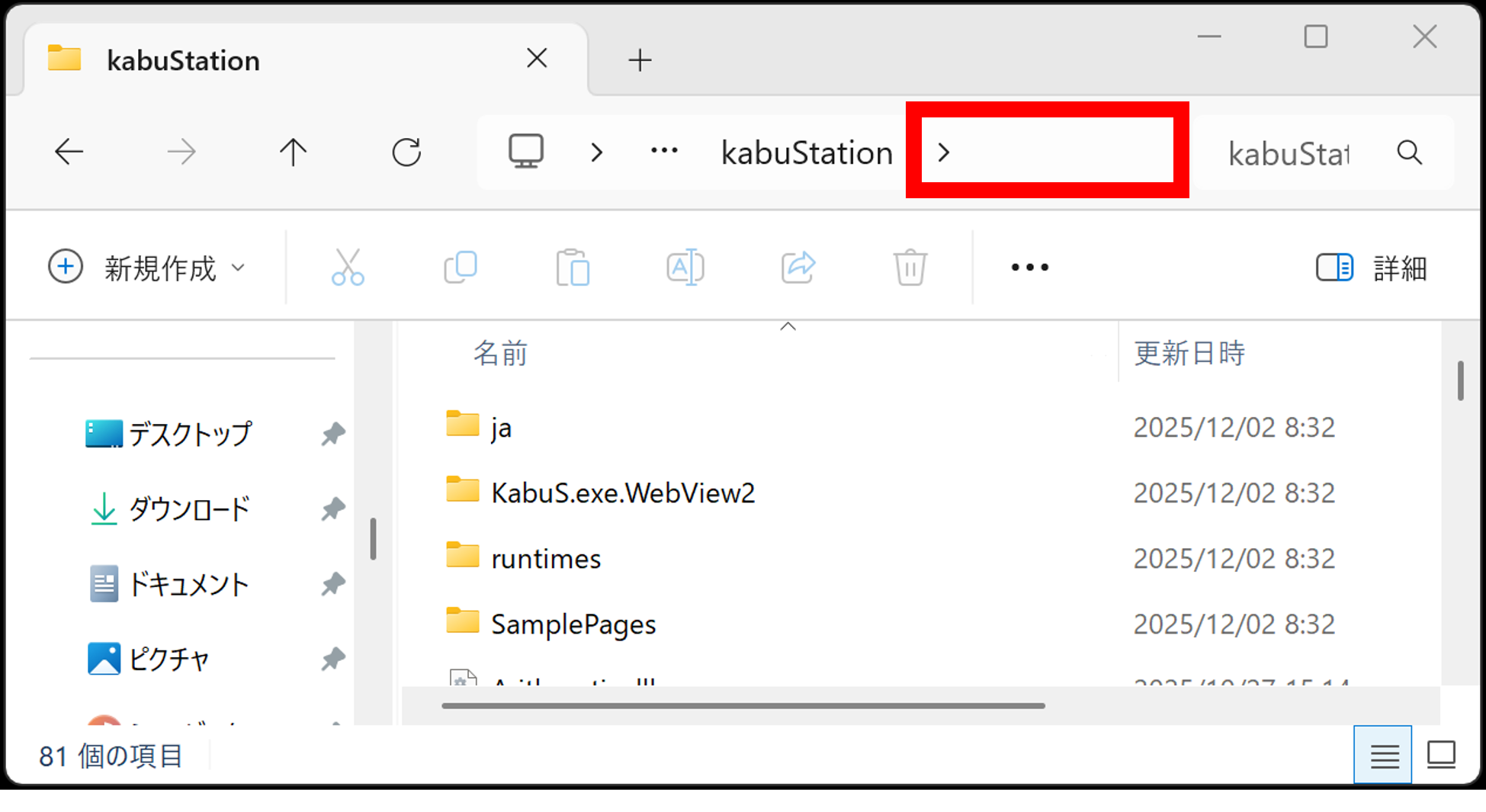Open the hidden breadcrumb ellipsis menu
The image size is (1486, 812).
click(664, 151)
